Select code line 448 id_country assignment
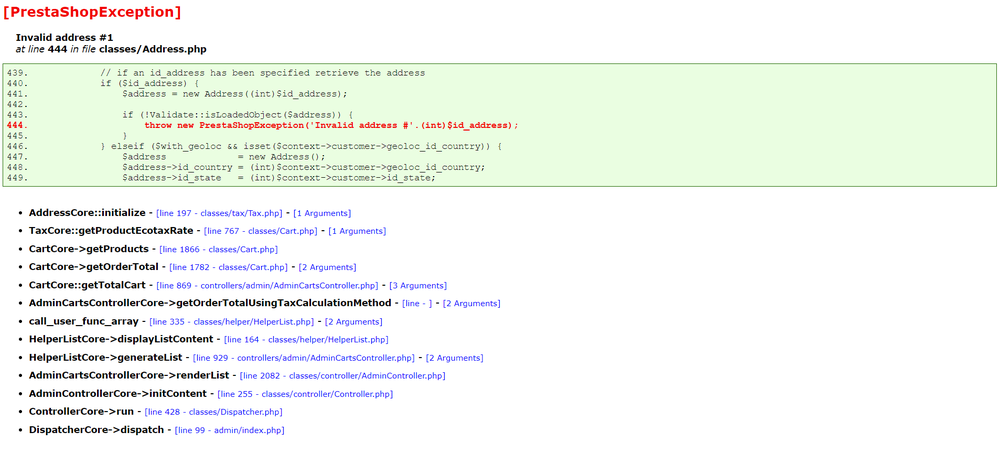Image resolution: width=1000 pixels, height=464 pixels. [304, 167]
